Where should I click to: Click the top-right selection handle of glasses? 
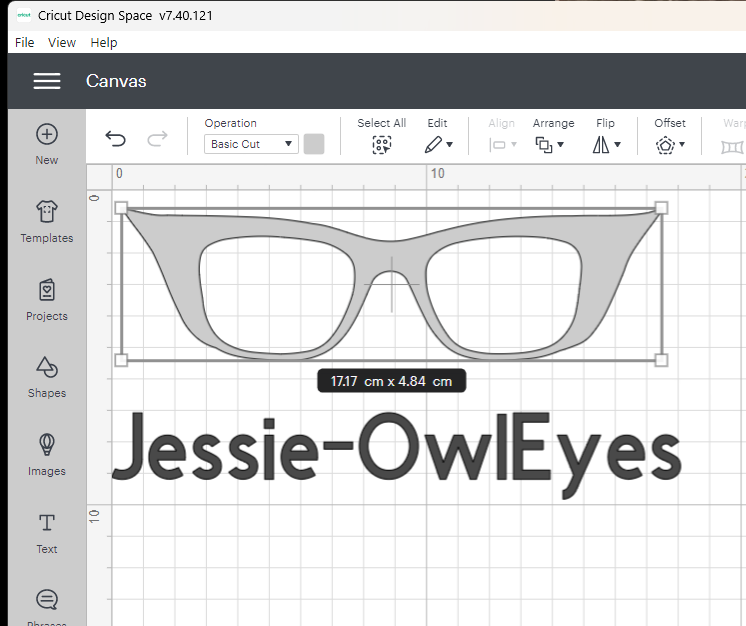coord(661,208)
